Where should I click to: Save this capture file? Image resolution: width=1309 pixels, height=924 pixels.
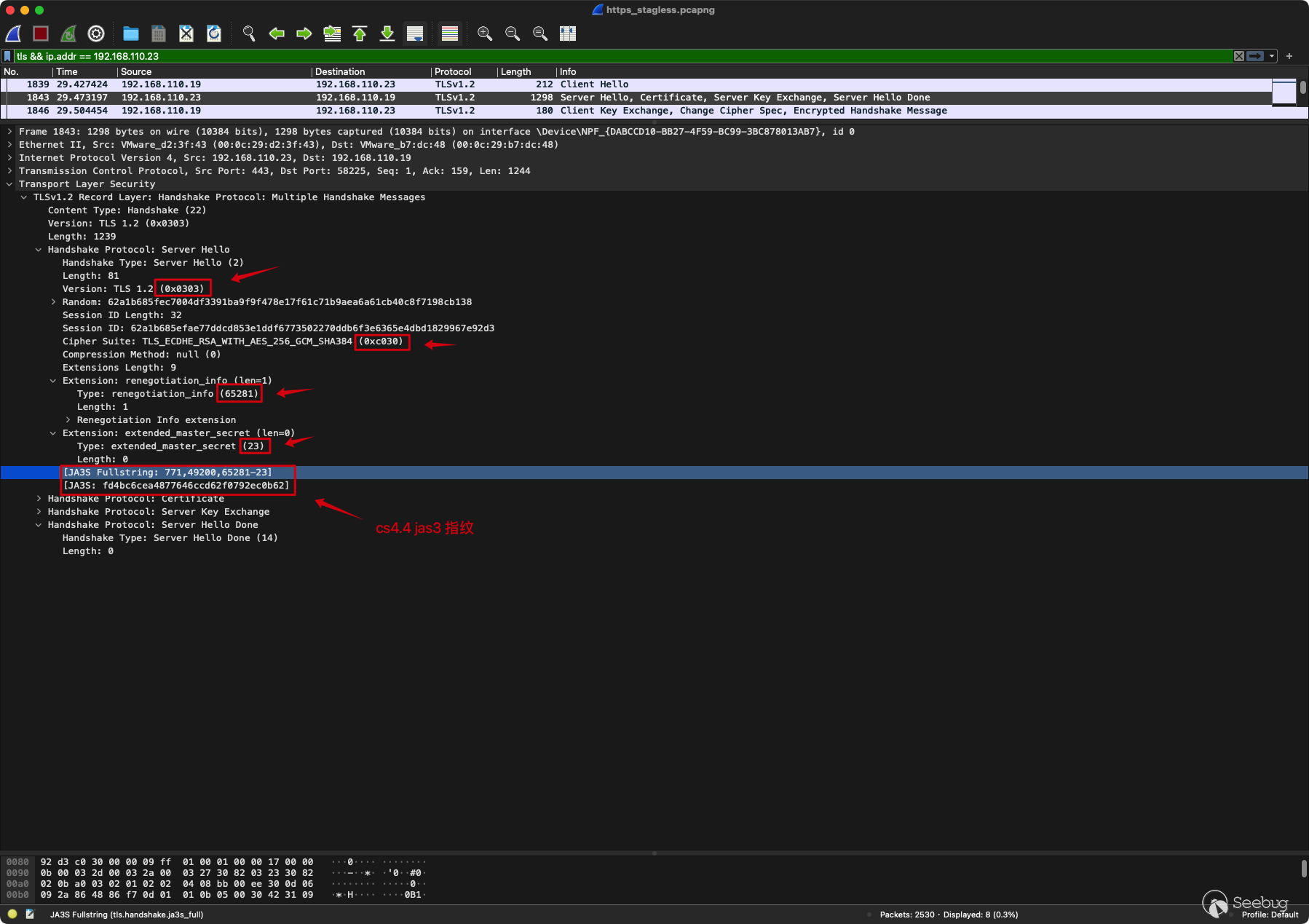(x=159, y=33)
